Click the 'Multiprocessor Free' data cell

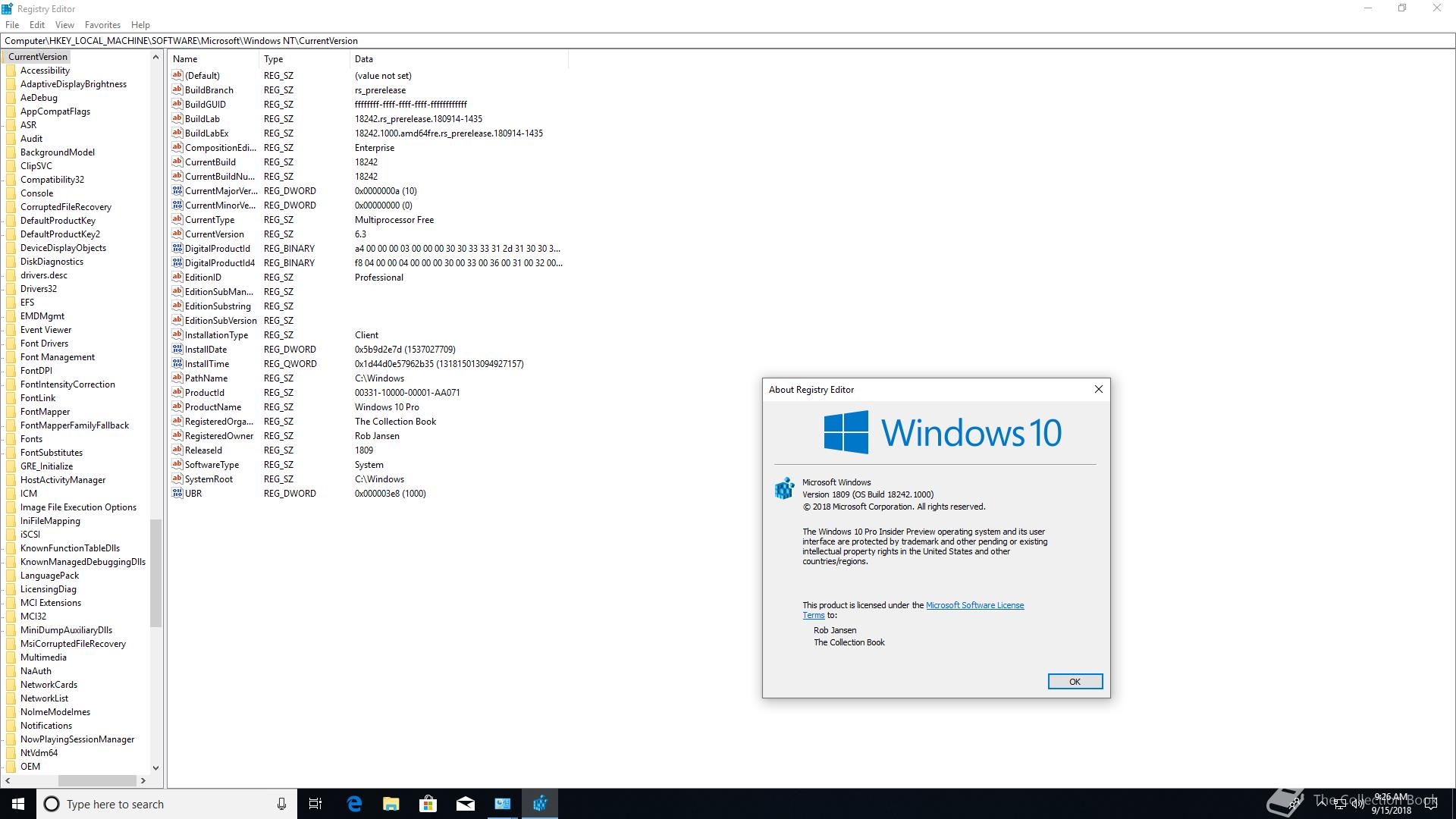[x=394, y=219]
